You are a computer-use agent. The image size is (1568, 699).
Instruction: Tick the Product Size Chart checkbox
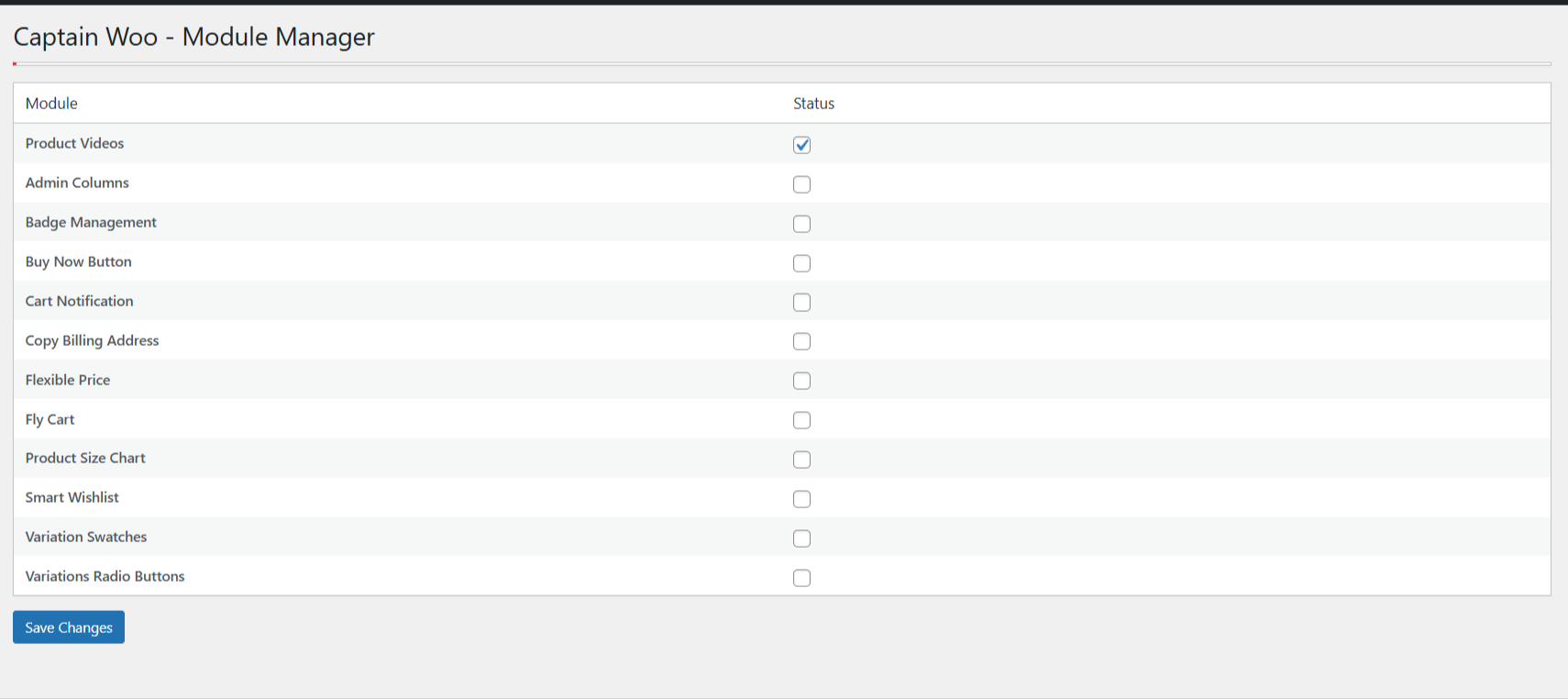(801, 460)
